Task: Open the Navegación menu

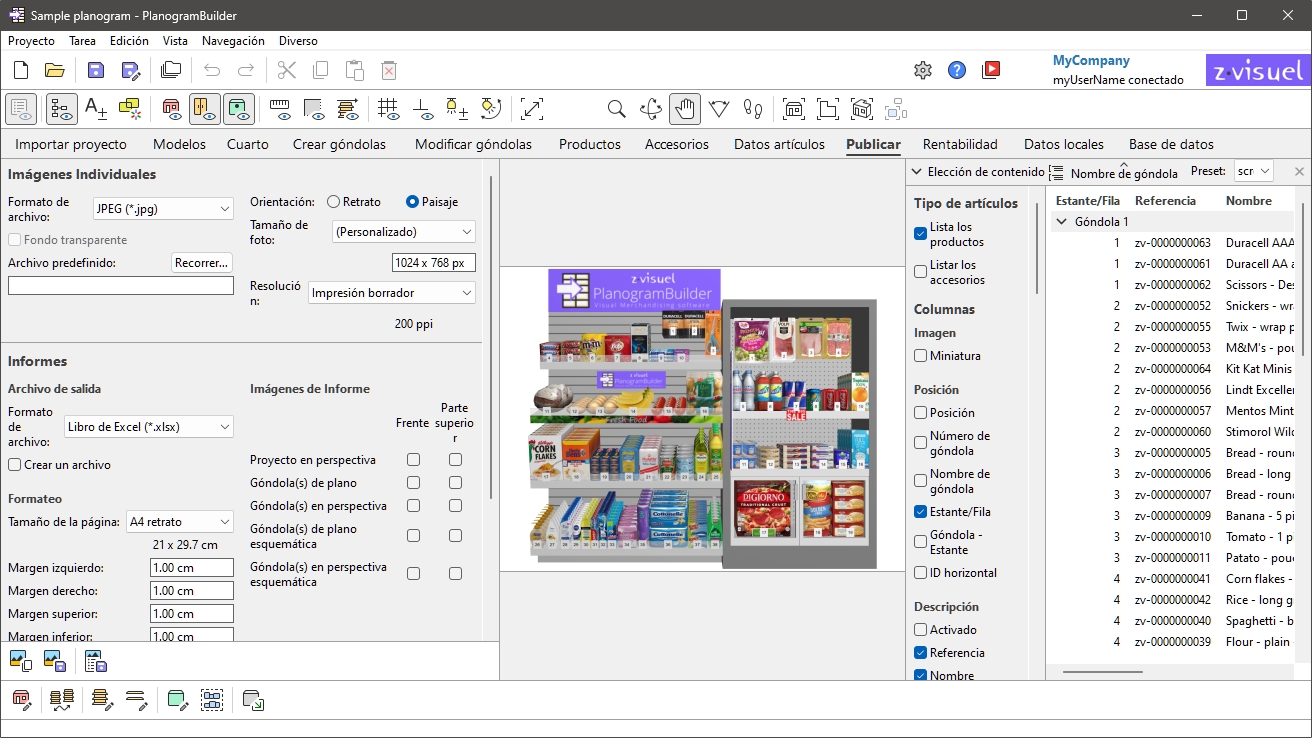Action: tap(233, 41)
